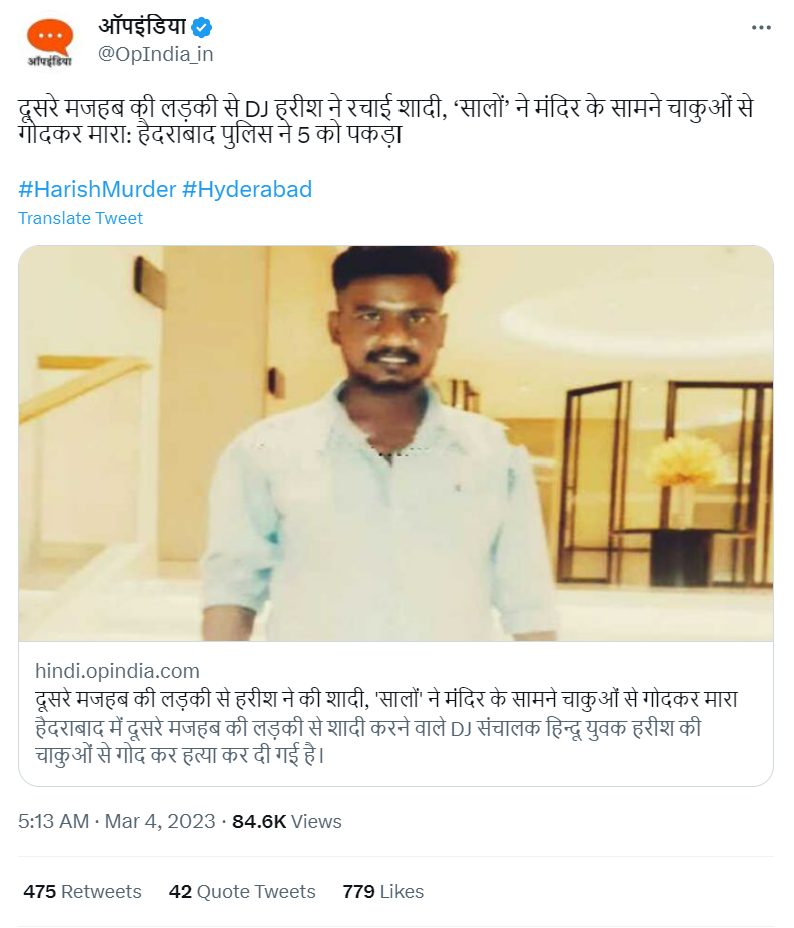Show the 779 Likes list
Screen dimensions: 794x928
click(383, 891)
